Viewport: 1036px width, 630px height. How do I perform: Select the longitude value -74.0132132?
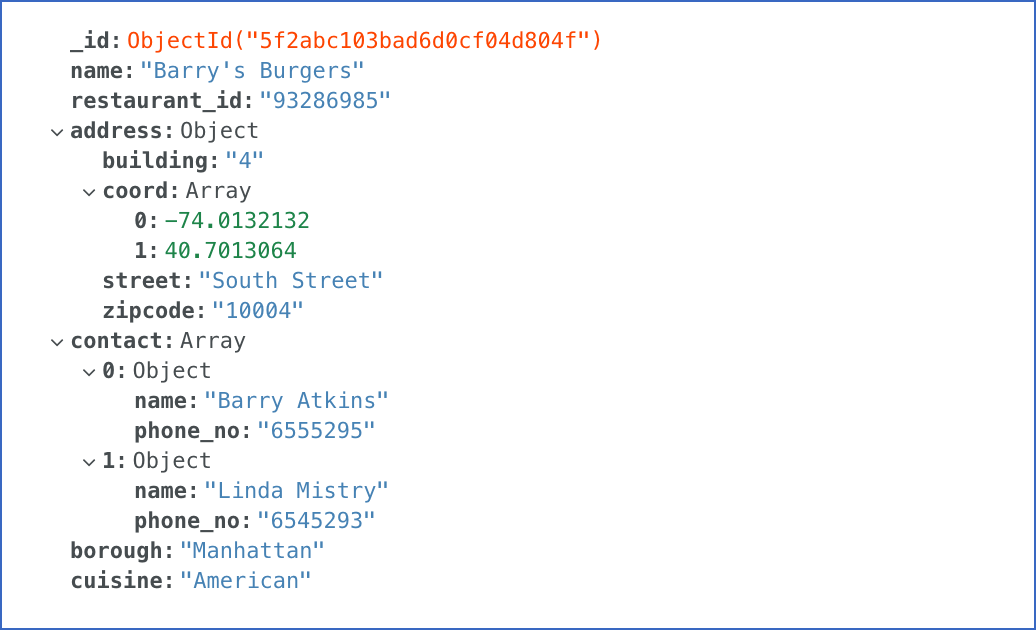pyautogui.click(x=237, y=221)
